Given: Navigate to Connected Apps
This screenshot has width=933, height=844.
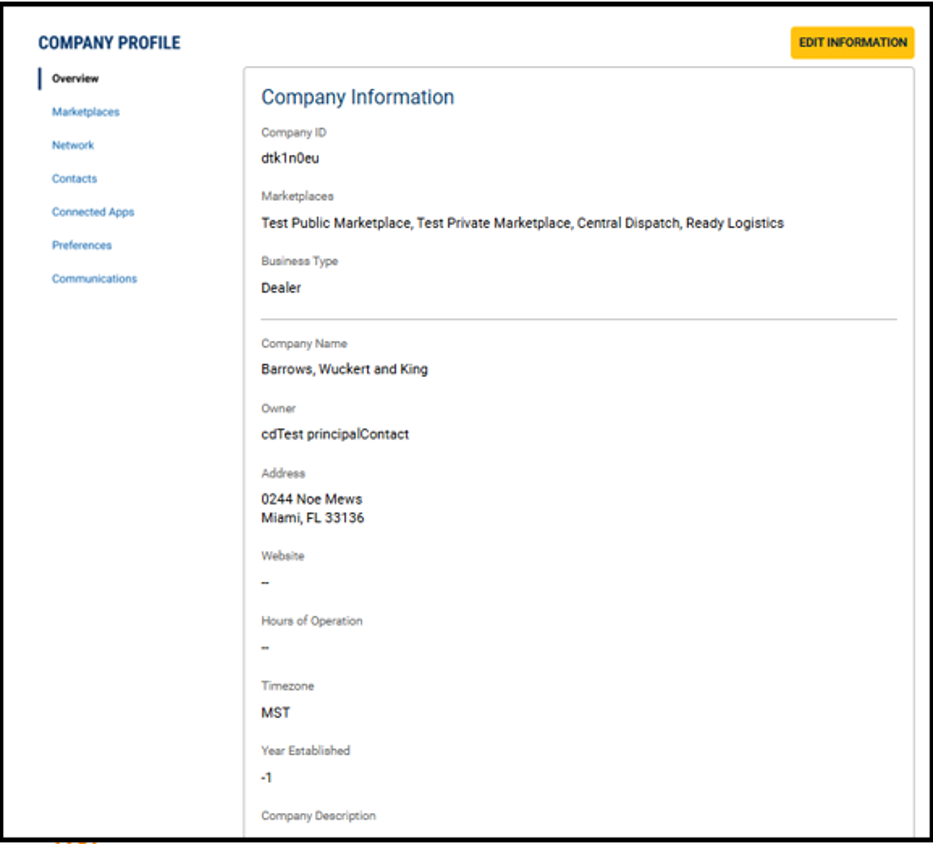Looking at the screenshot, I should (x=93, y=212).
